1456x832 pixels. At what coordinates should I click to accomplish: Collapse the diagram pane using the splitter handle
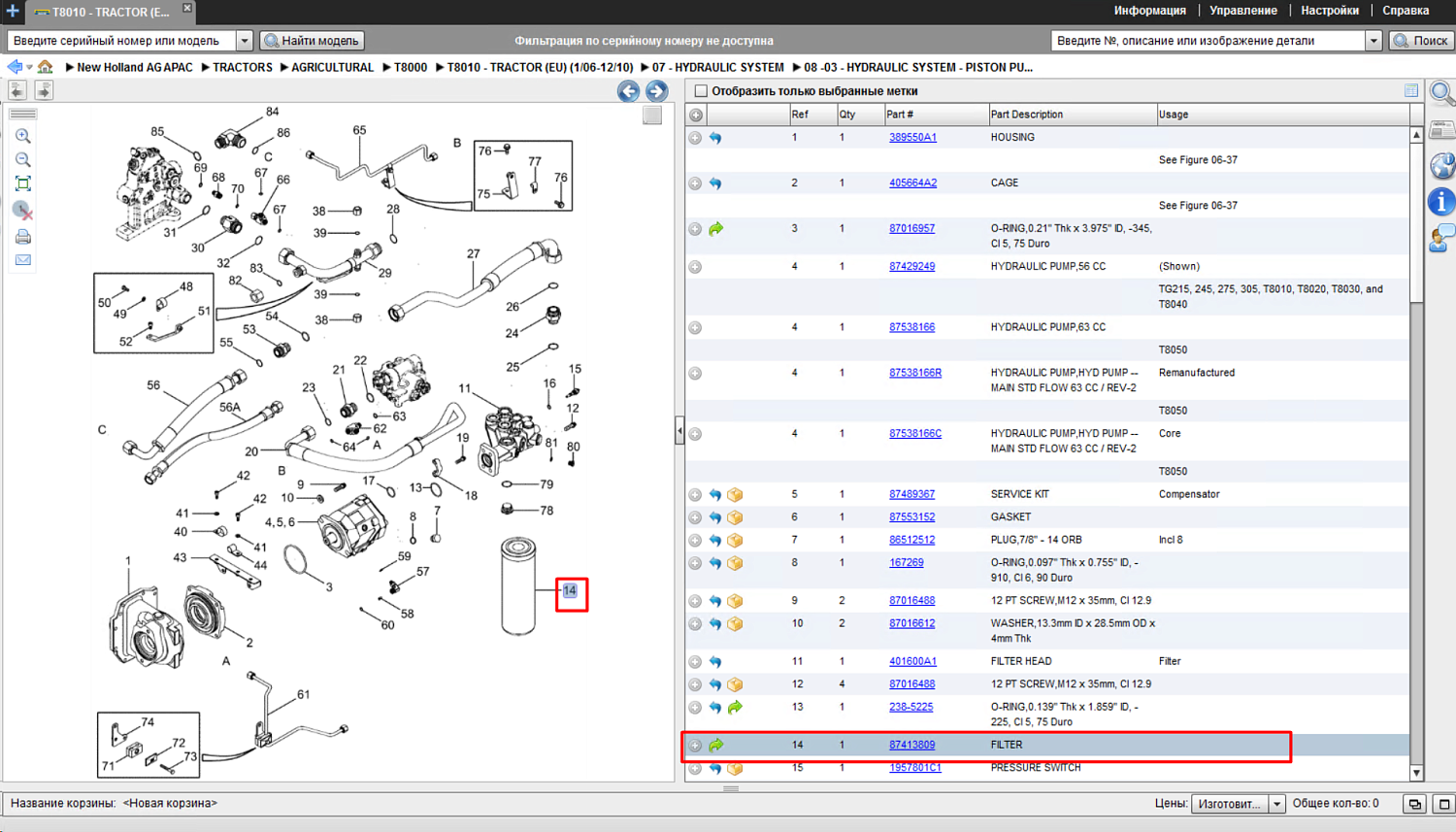(x=679, y=430)
